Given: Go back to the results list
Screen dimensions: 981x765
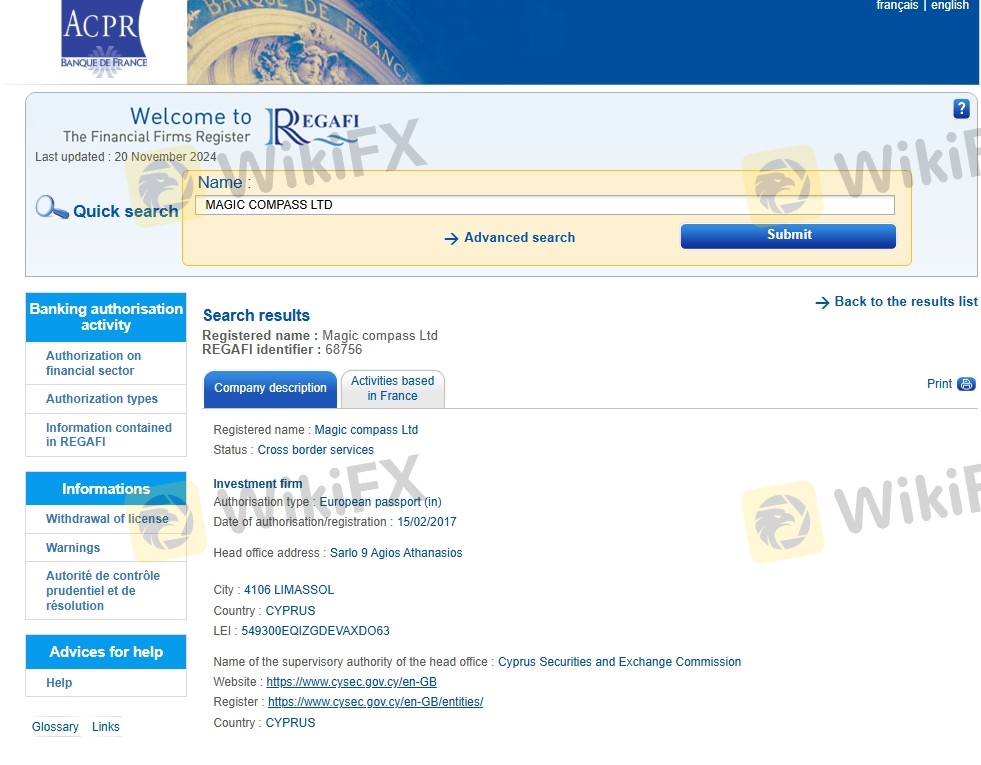Looking at the screenshot, I should click(x=905, y=301).
